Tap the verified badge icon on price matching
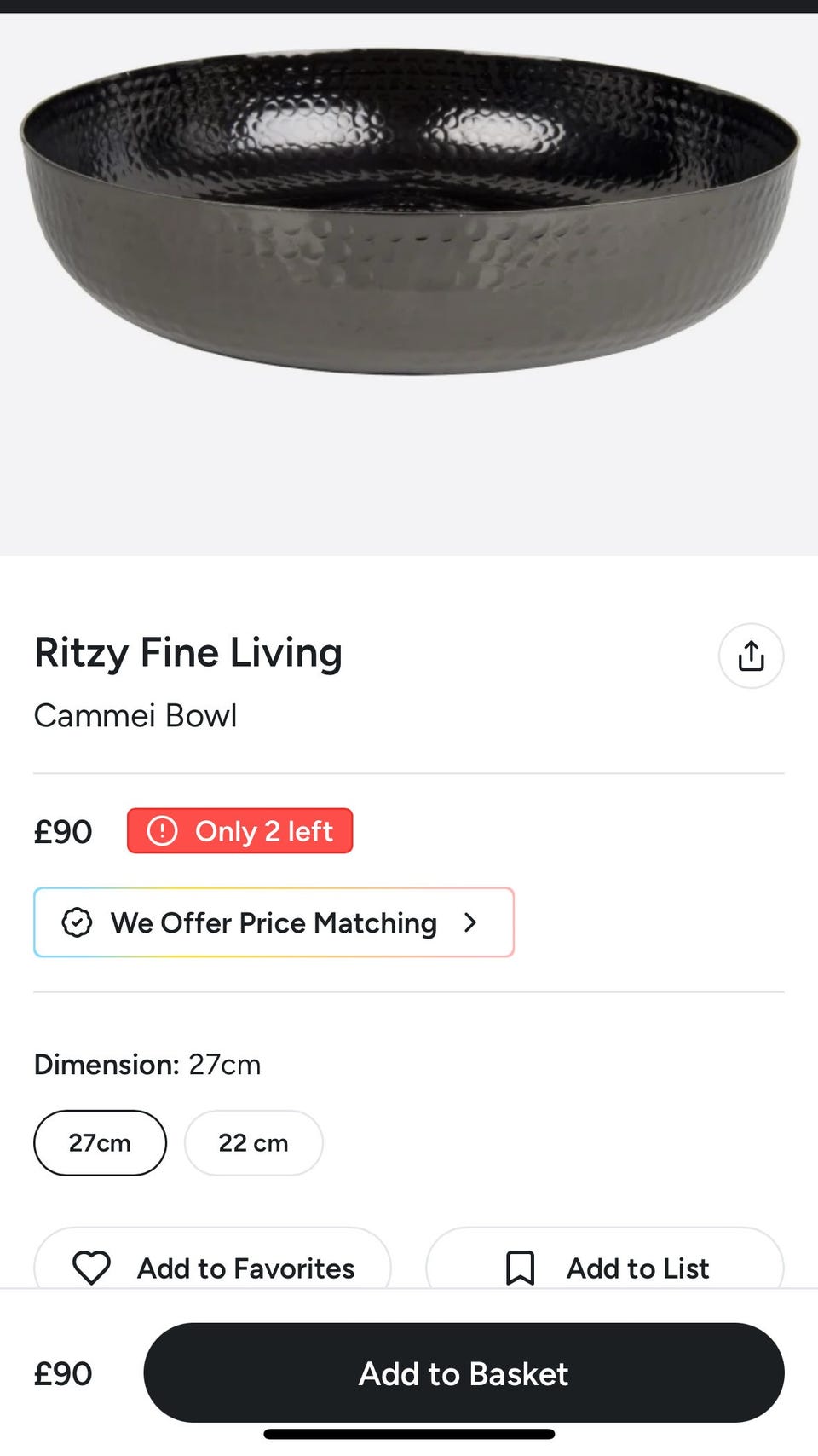Image resolution: width=818 pixels, height=1456 pixels. [x=77, y=922]
